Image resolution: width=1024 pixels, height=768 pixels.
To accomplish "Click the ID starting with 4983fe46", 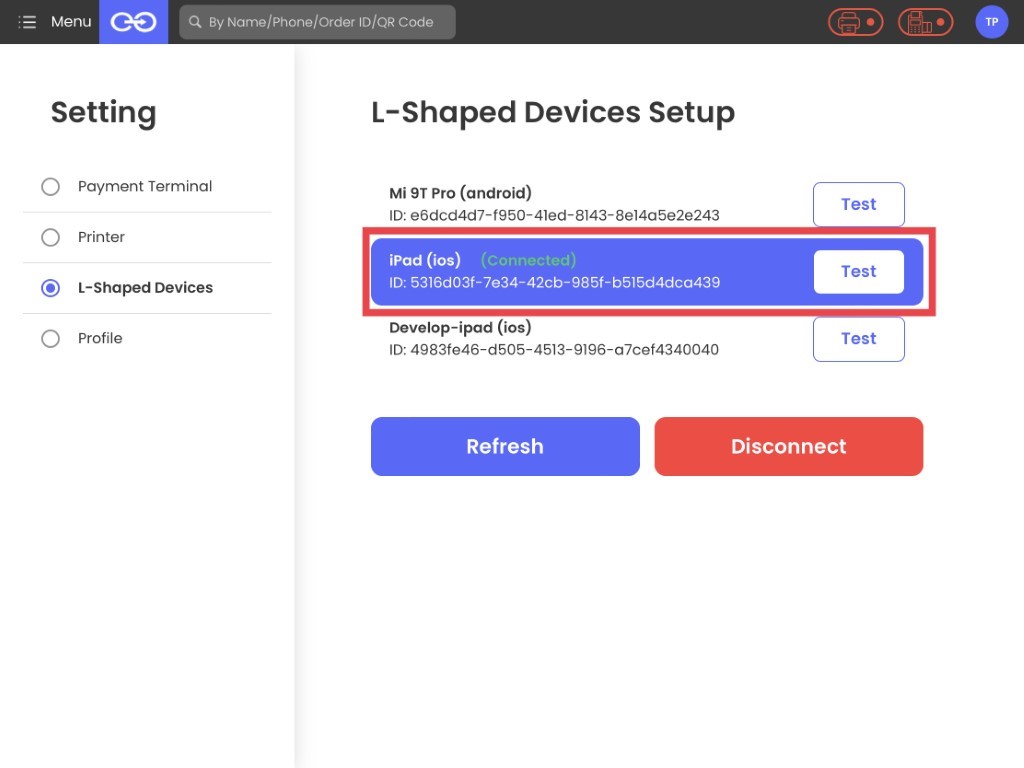I will (x=554, y=350).
